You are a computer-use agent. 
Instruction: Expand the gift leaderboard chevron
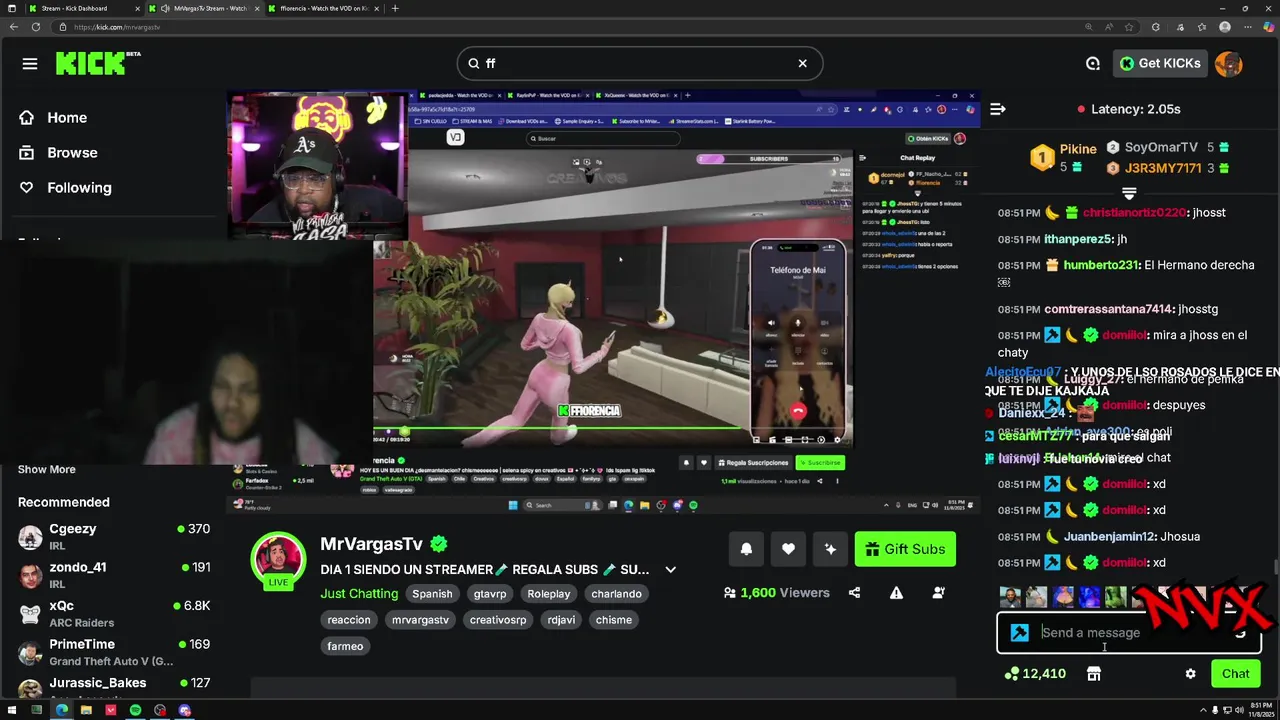(1129, 192)
